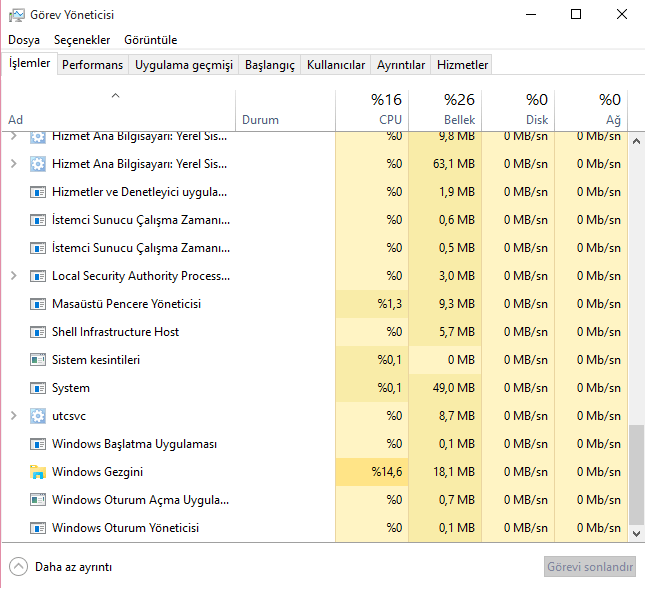Image resolution: width=645 pixels, height=589 pixels.
Task: Open the Başlangıç tab
Action: pyautogui.click(x=270, y=65)
